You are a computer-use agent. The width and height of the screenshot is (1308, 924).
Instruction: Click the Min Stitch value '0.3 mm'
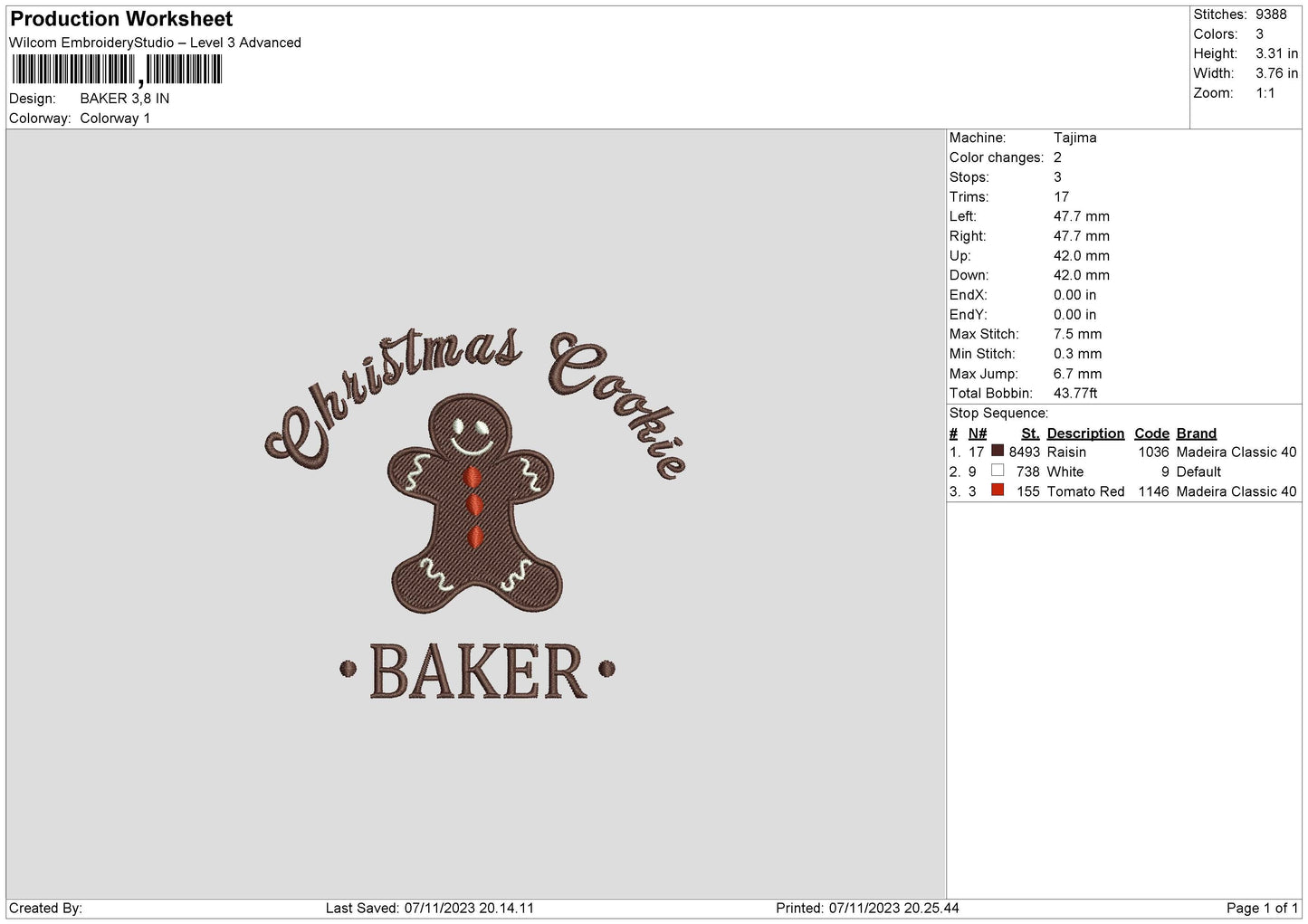1078,354
